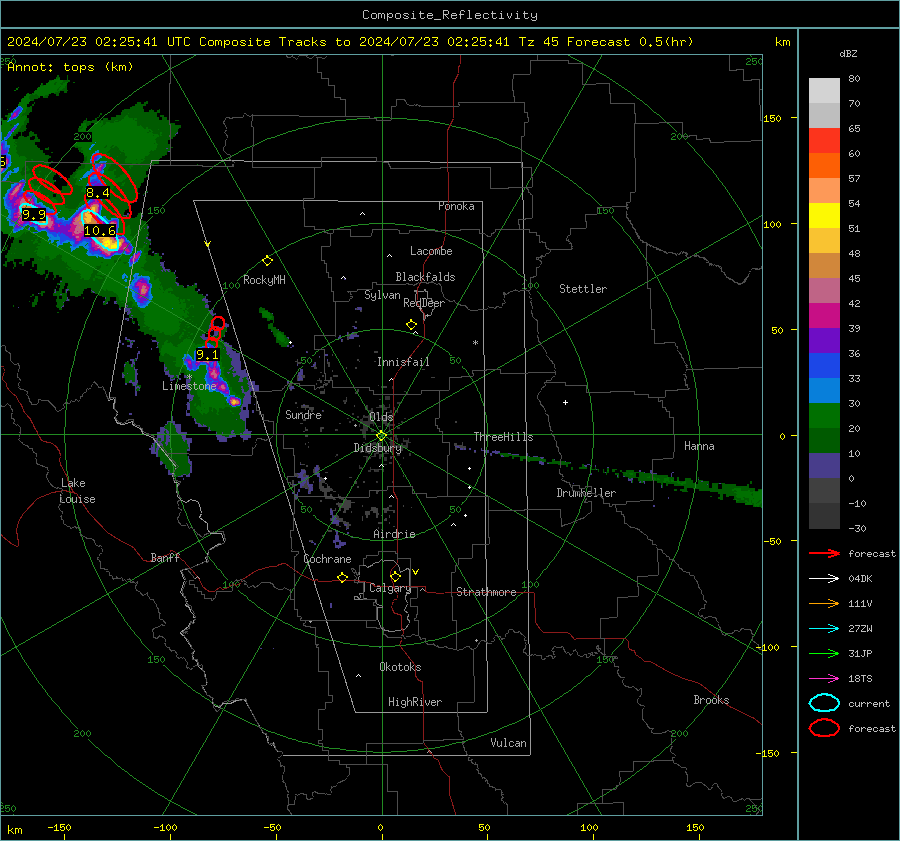This screenshot has height=841, width=900.
Task: Click the Composite_Reflectivity title
Action: 450,15
